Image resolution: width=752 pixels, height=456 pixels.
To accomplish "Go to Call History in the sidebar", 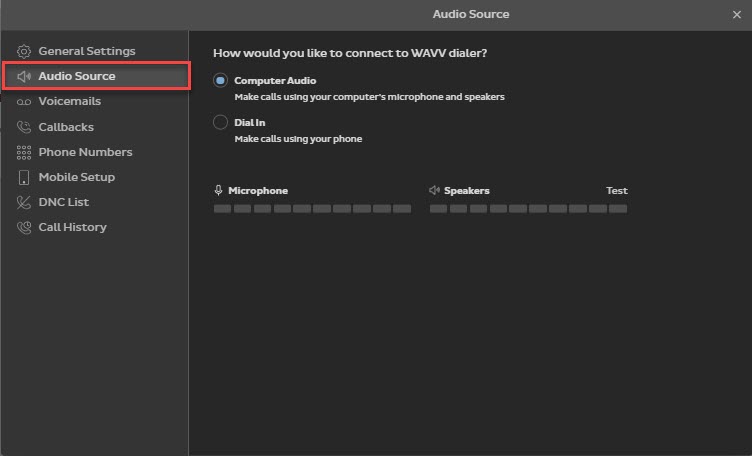I will 72,227.
